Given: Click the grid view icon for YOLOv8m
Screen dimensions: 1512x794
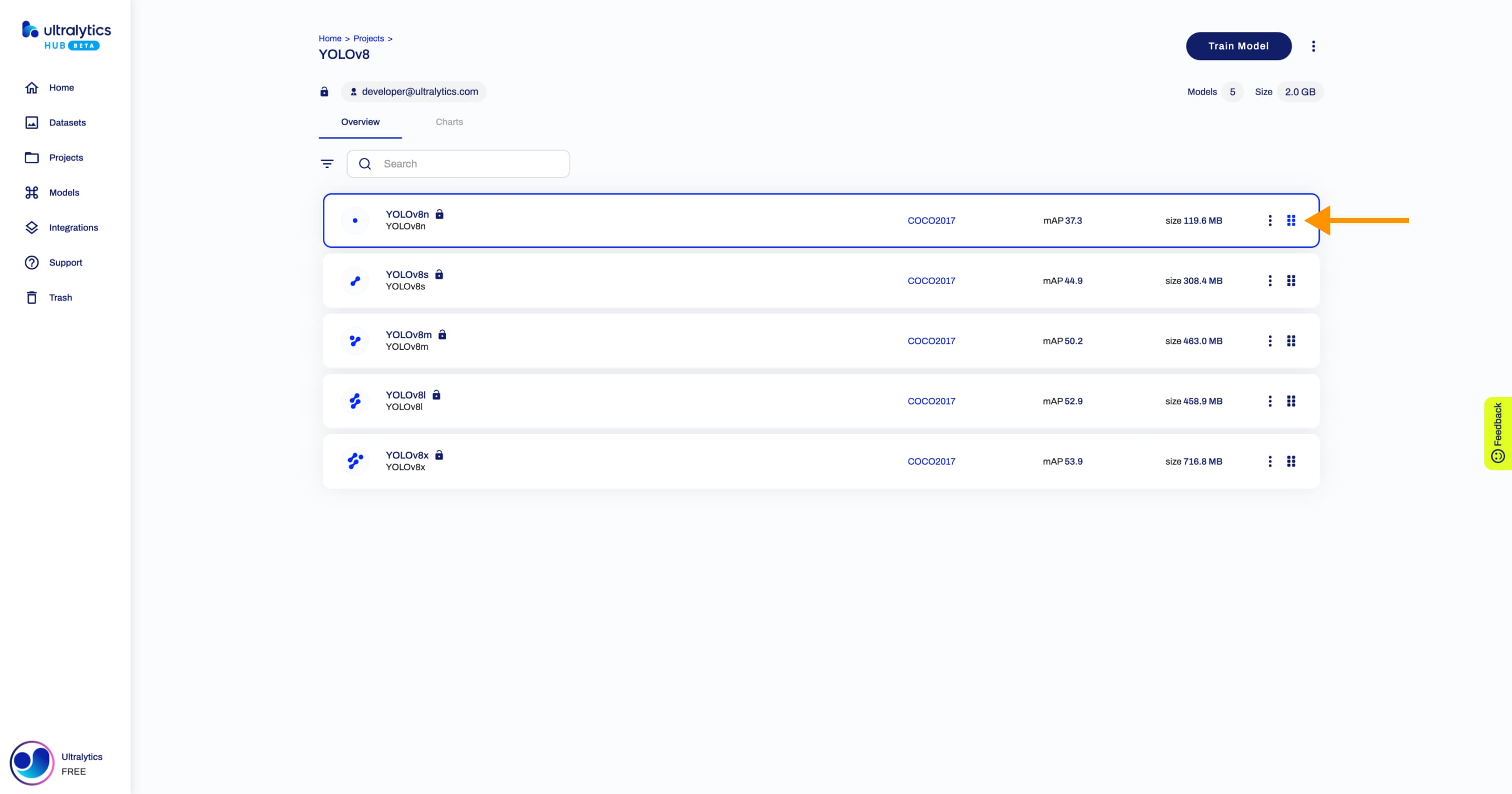Looking at the screenshot, I should pos(1291,340).
